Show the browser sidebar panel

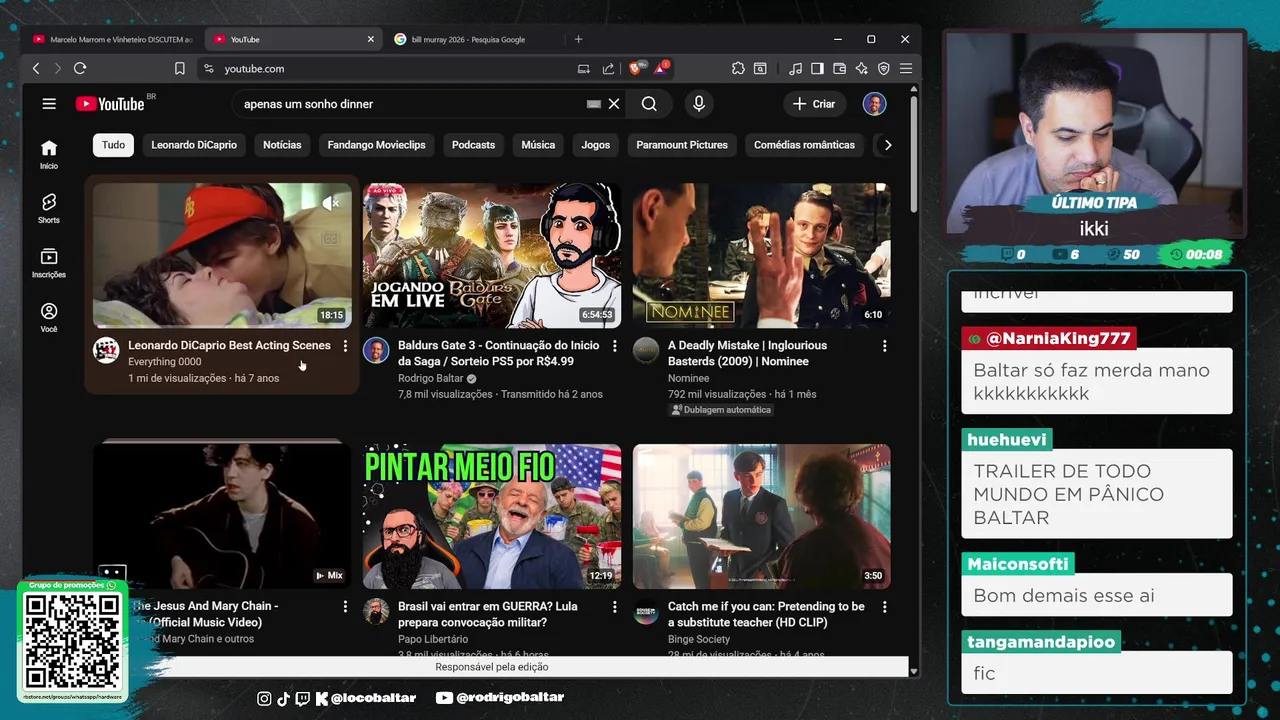pyautogui.click(x=817, y=68)
